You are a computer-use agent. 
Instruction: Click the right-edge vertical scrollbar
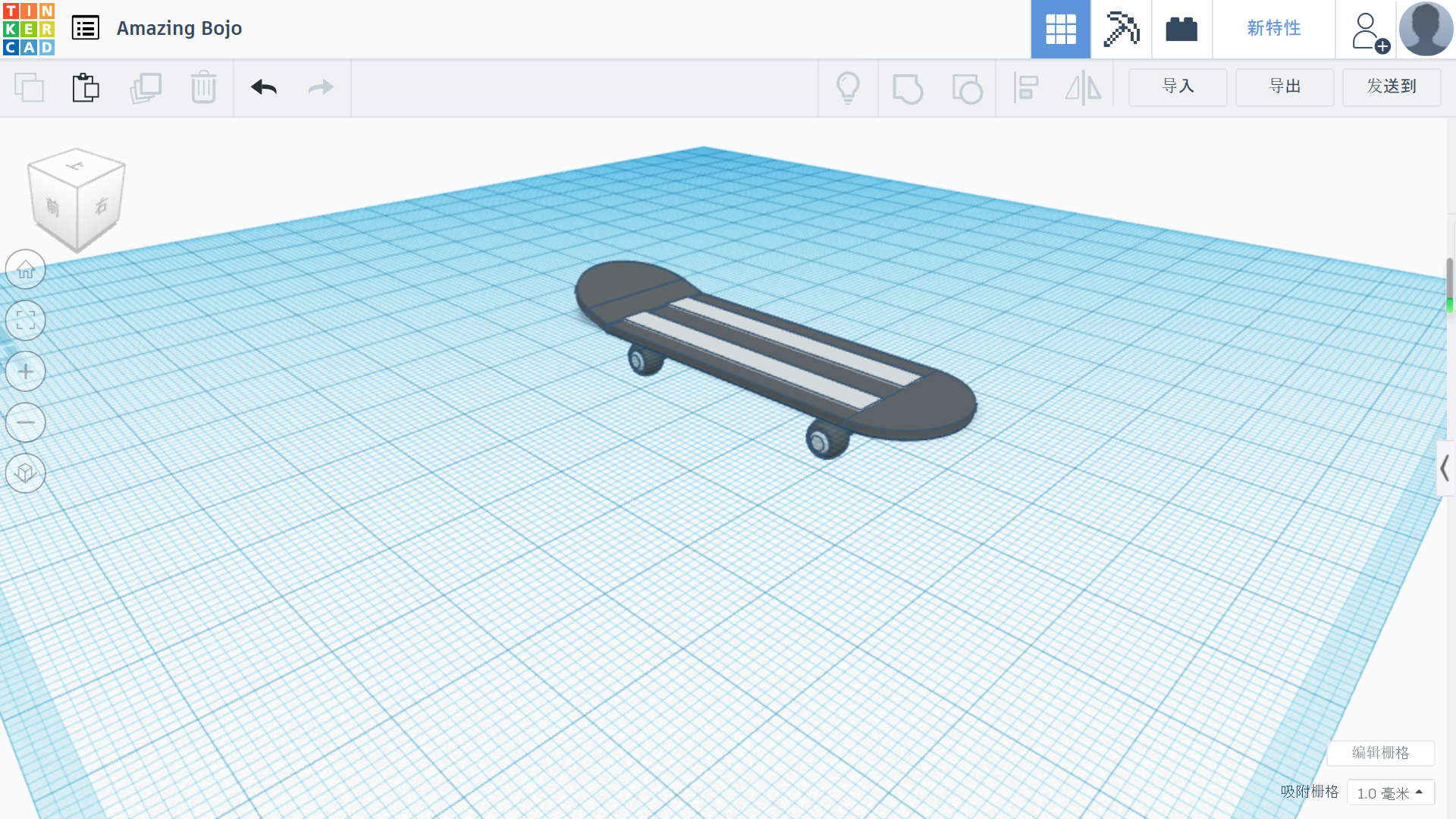click(1450, 285)
